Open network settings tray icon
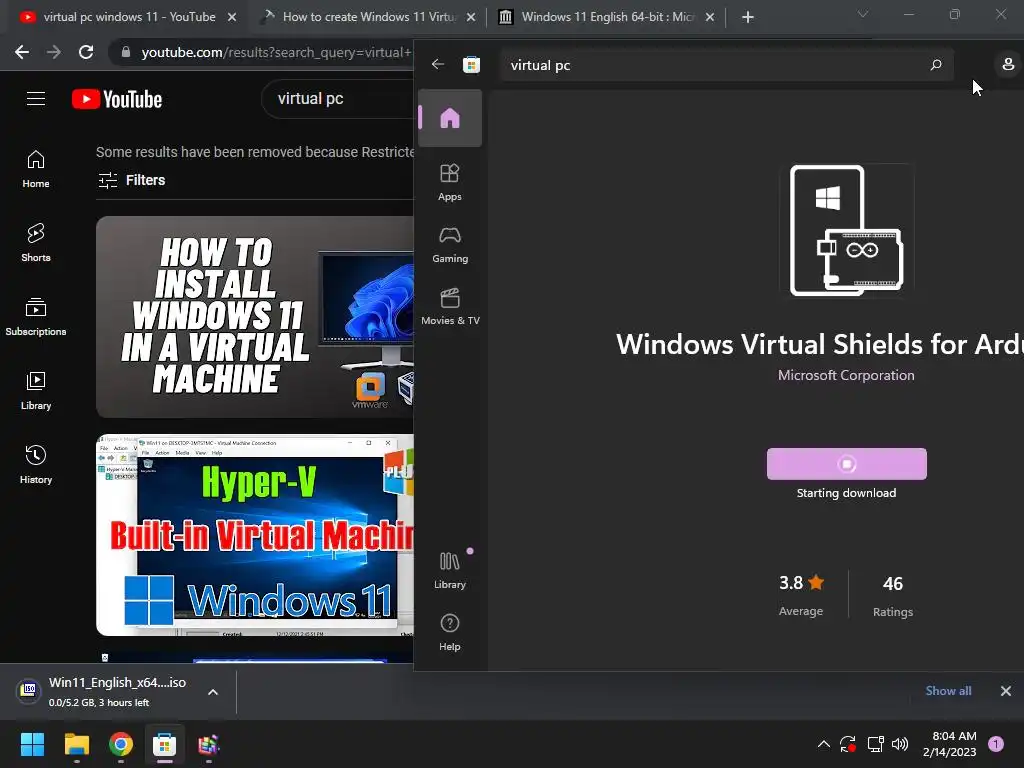 click(875, 744)
